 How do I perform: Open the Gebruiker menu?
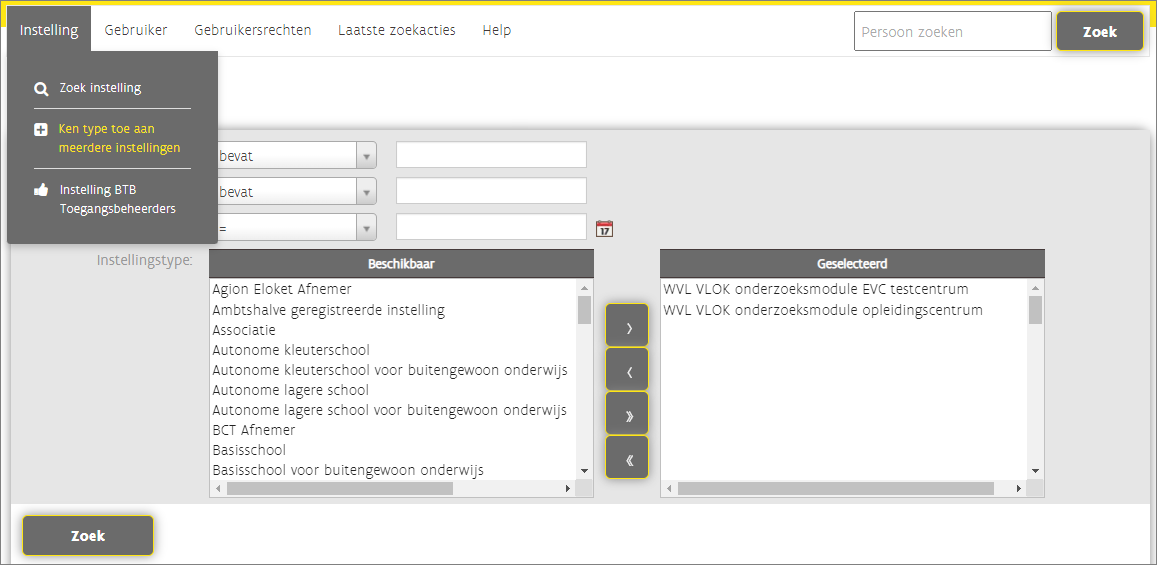[136, 30]
